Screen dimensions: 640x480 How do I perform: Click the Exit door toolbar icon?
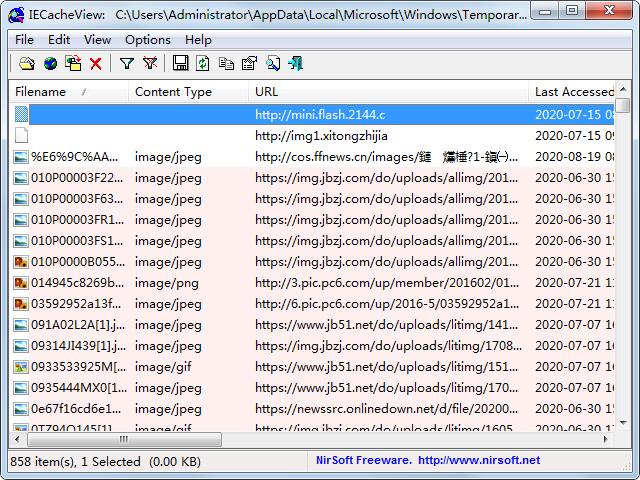pos(296,64)
